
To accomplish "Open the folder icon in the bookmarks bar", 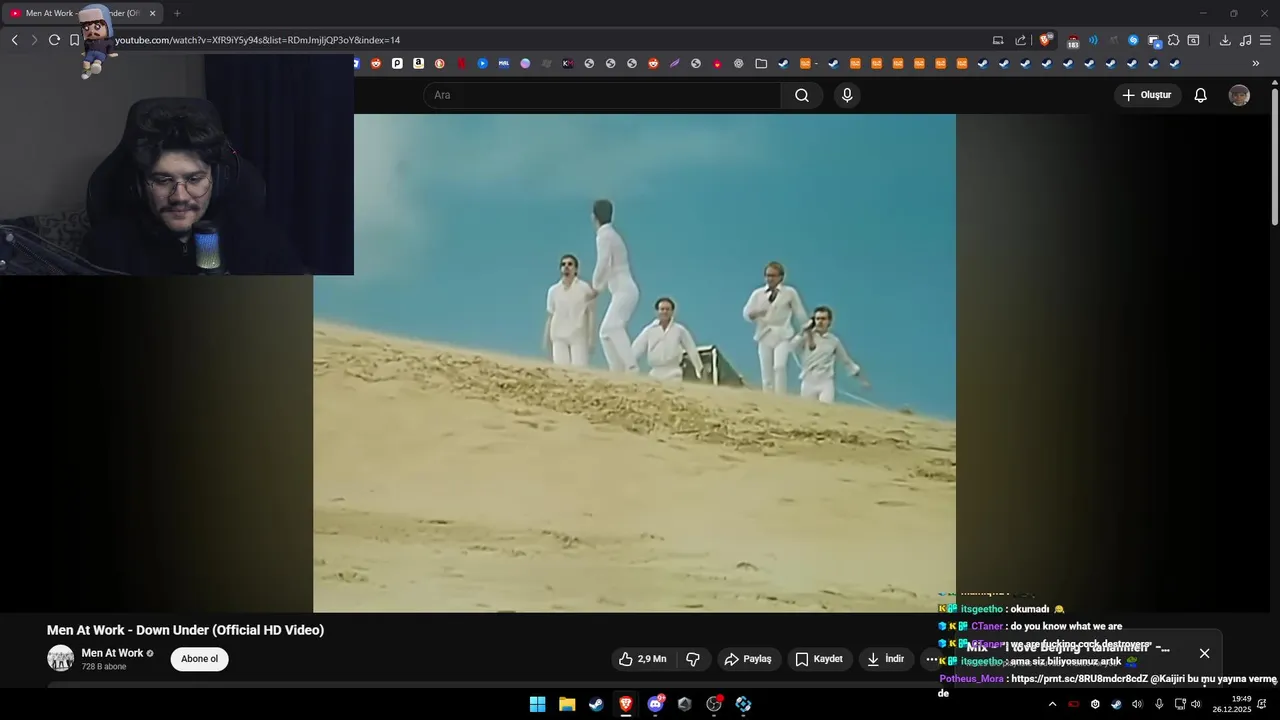I will (761, 63).
